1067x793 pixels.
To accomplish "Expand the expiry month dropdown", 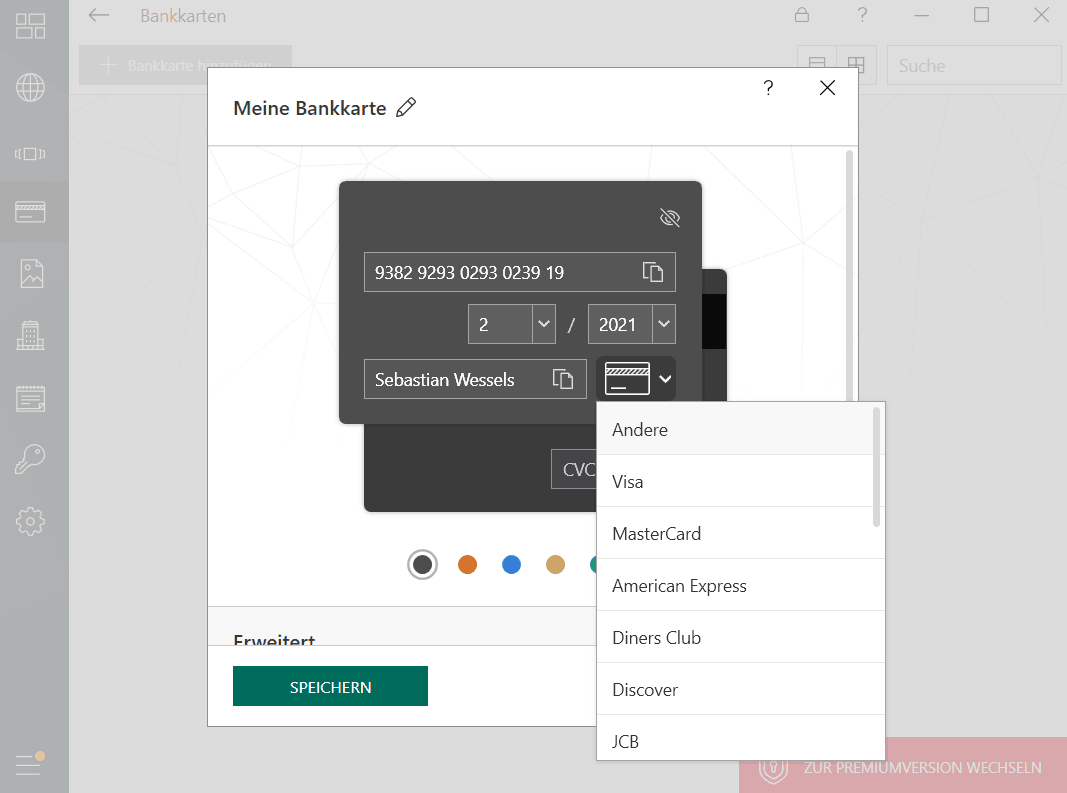I will [x=544, y=324].
